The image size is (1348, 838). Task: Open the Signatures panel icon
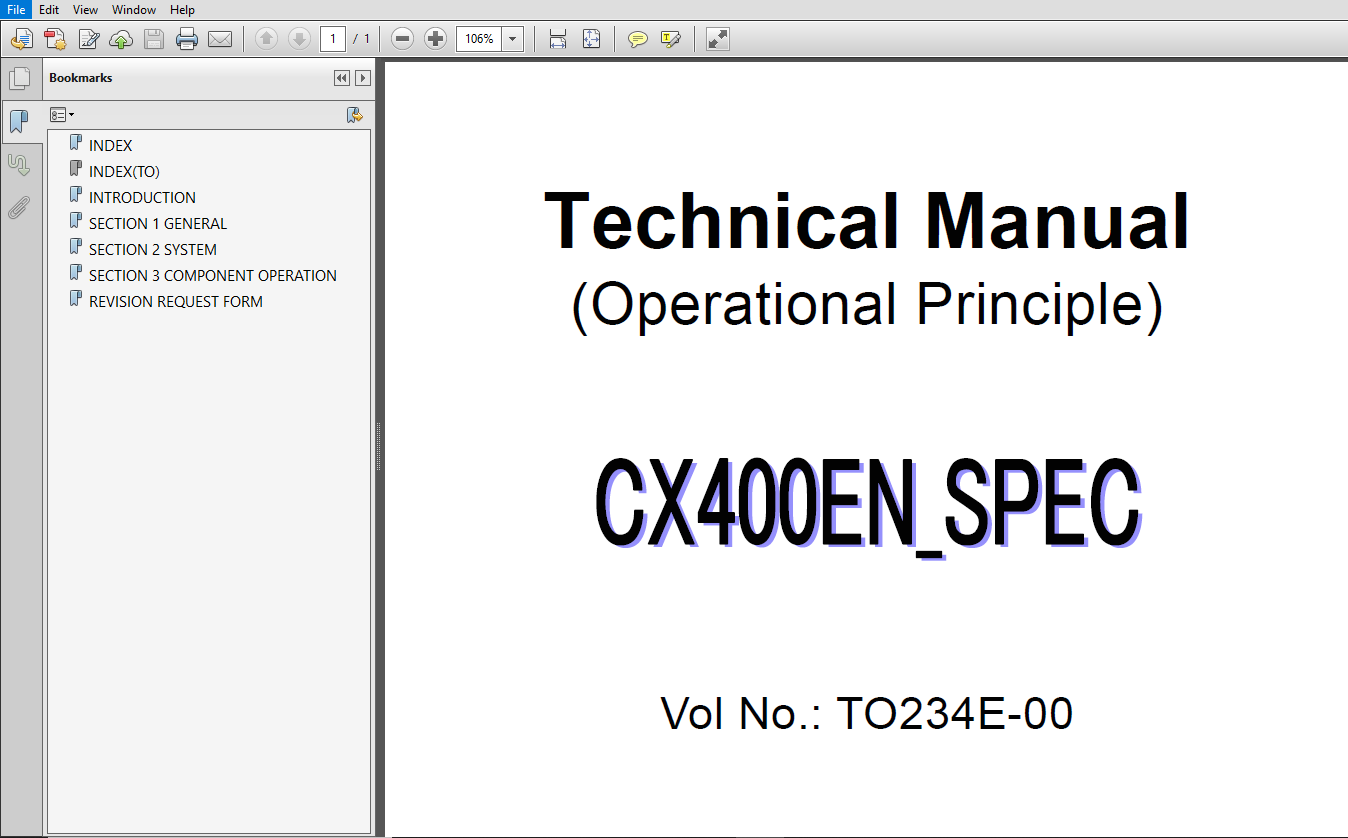20,165
